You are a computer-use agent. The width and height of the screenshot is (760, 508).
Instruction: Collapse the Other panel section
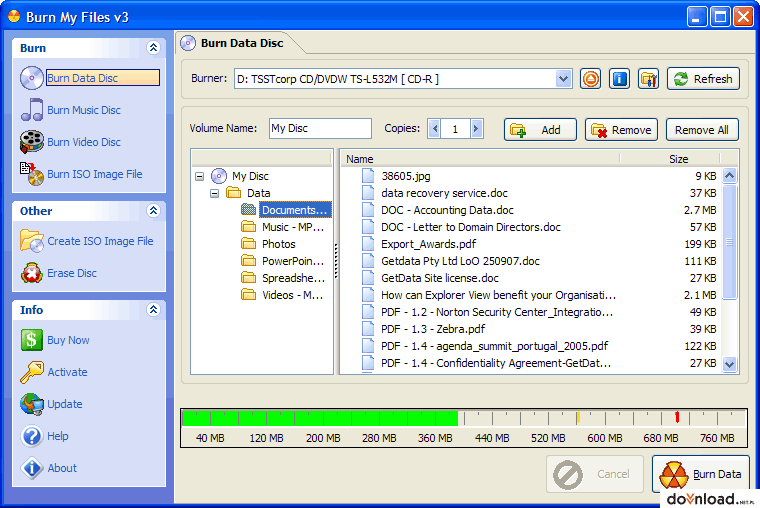(153, 210)
